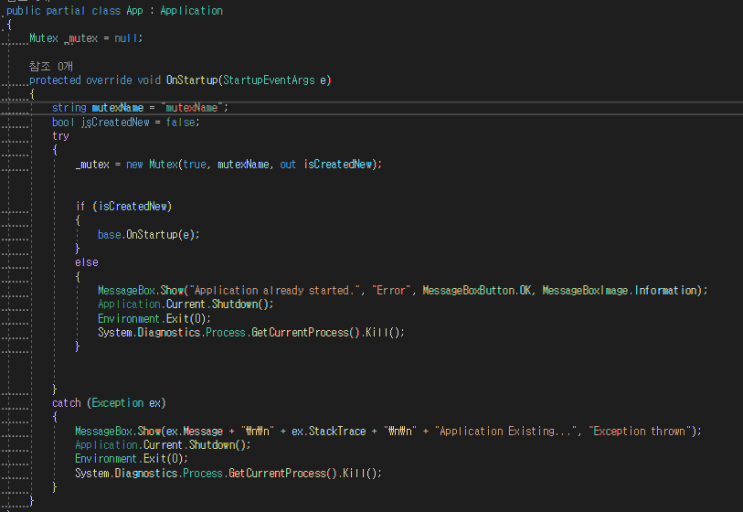Select "Application Existing..." string

[507, 431]
